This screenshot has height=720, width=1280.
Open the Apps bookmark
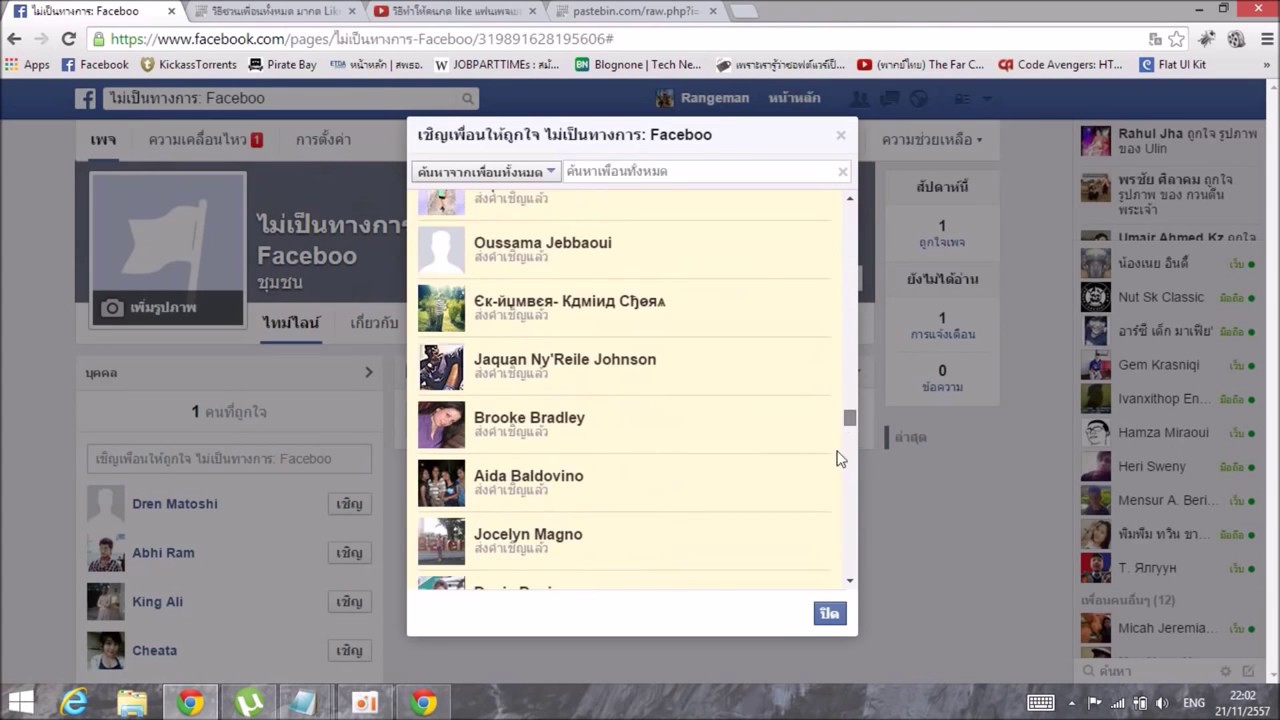28,64
